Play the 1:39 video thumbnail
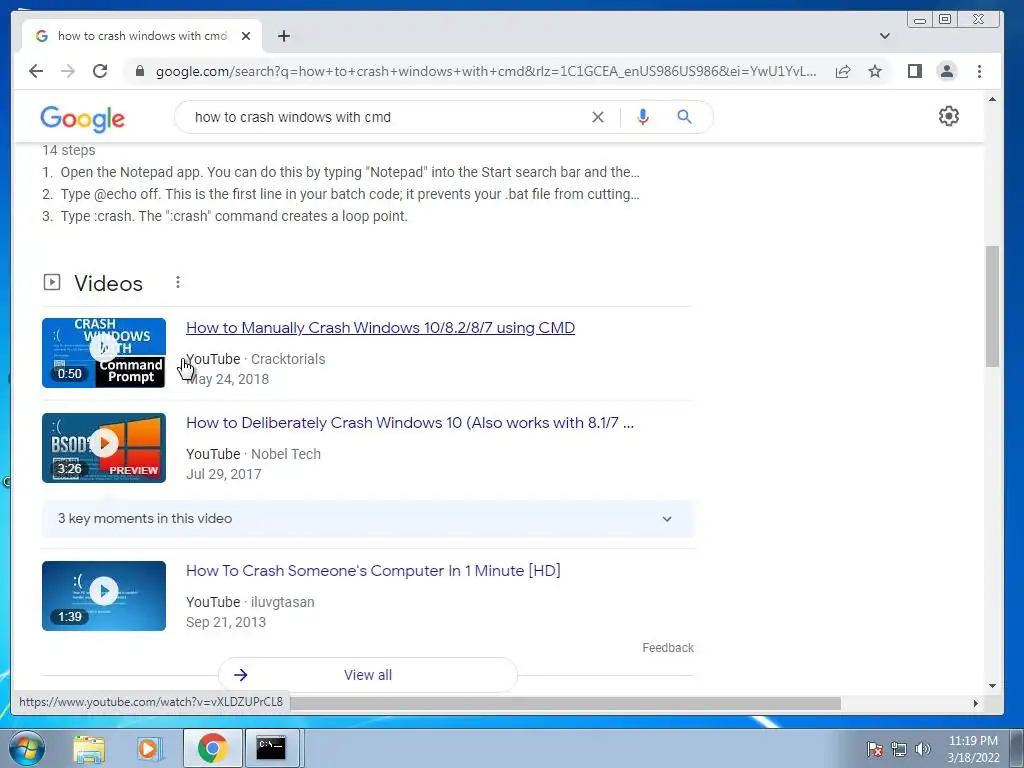This screenshot has height=768, width=1024. [104, 596]
